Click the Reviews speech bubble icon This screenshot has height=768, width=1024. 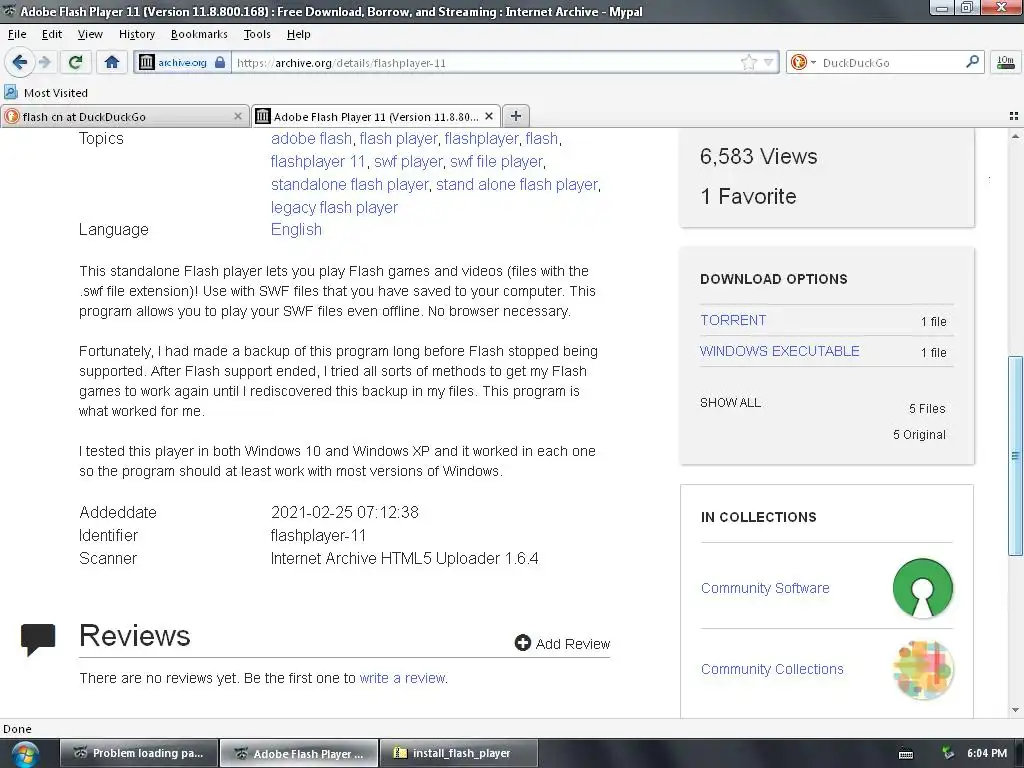[38, 639]
